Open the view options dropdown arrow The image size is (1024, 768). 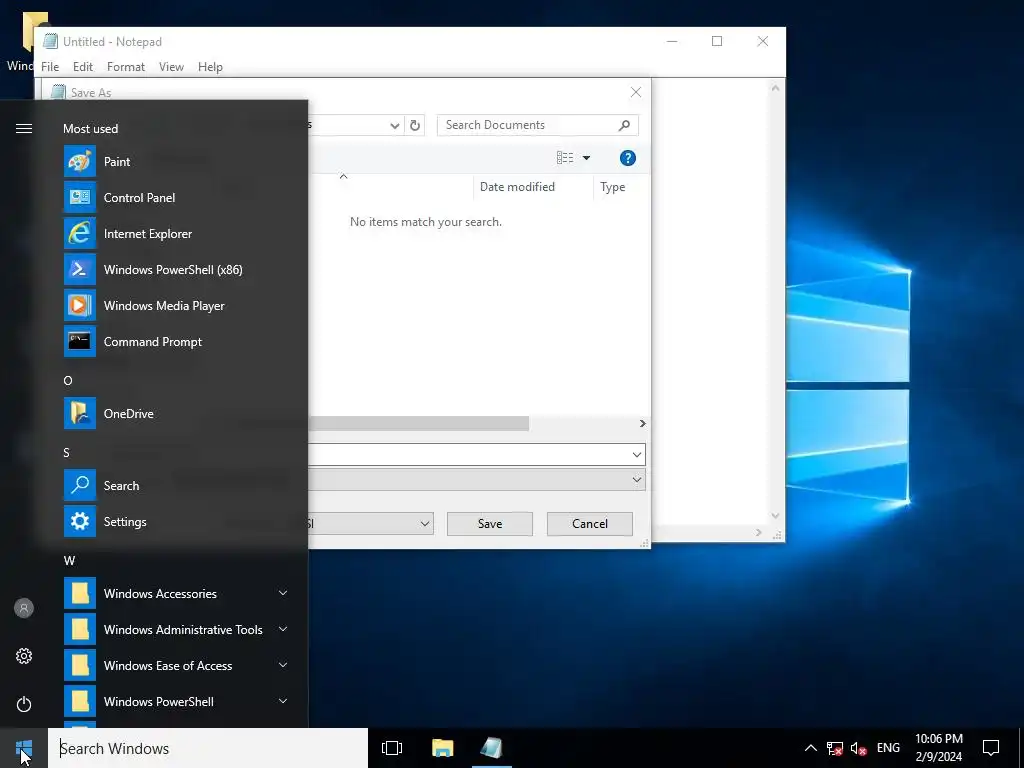pyautogui.click(x=586, y=157)
